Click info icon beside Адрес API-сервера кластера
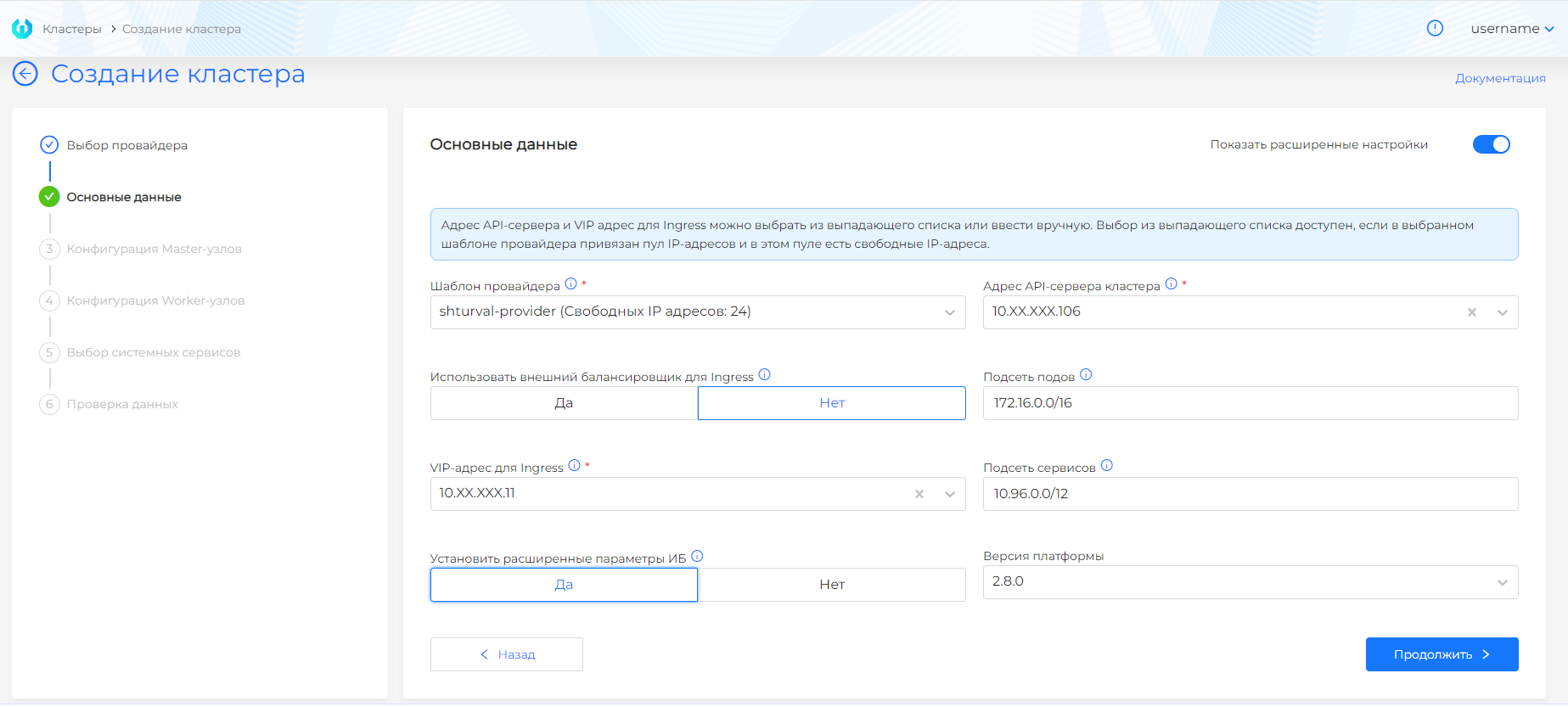The height and width of the screenshot is (707, 1568). pos(1171,284)
